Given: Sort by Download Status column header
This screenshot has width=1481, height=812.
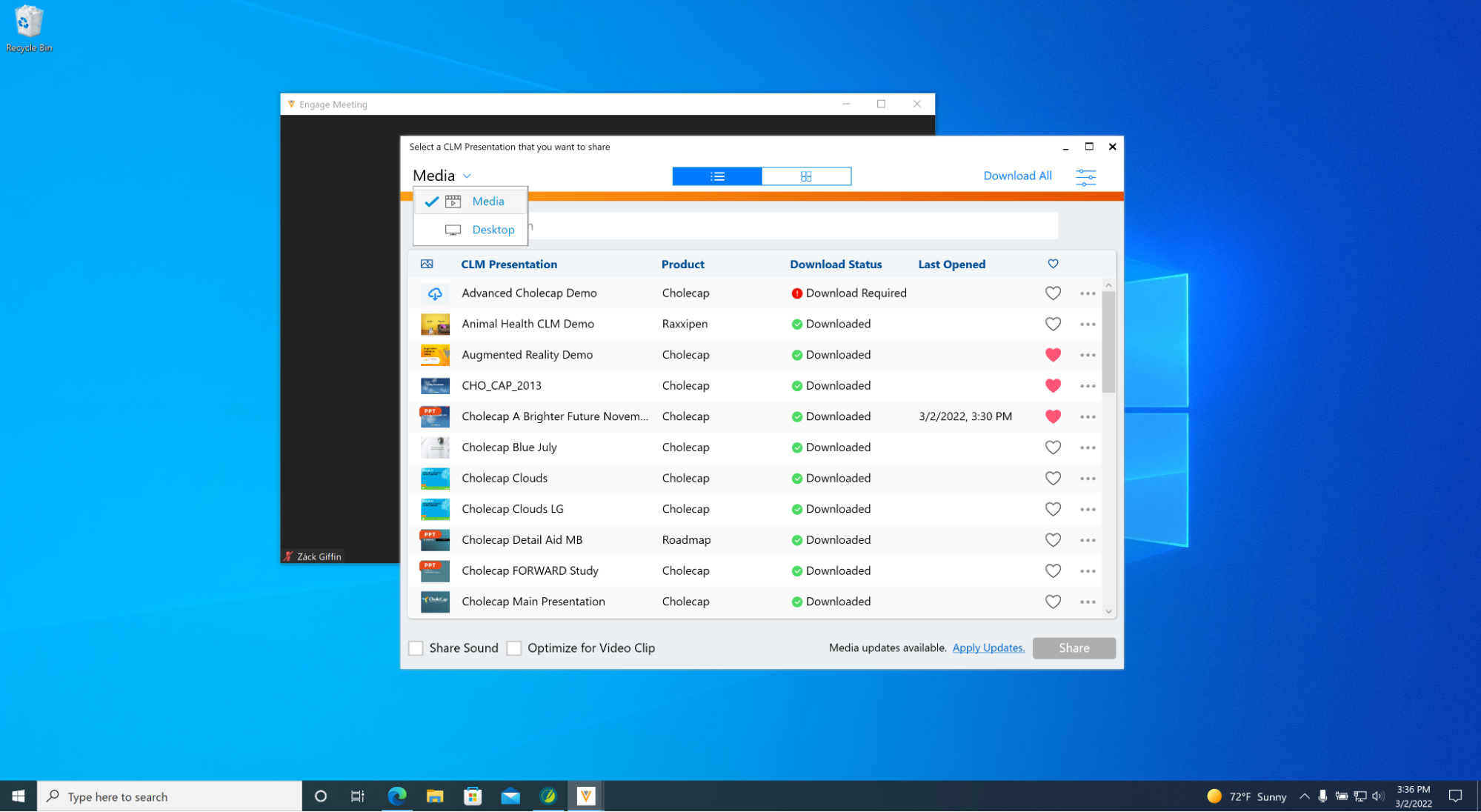Looking at the screenshot, I should click(836, 264).
